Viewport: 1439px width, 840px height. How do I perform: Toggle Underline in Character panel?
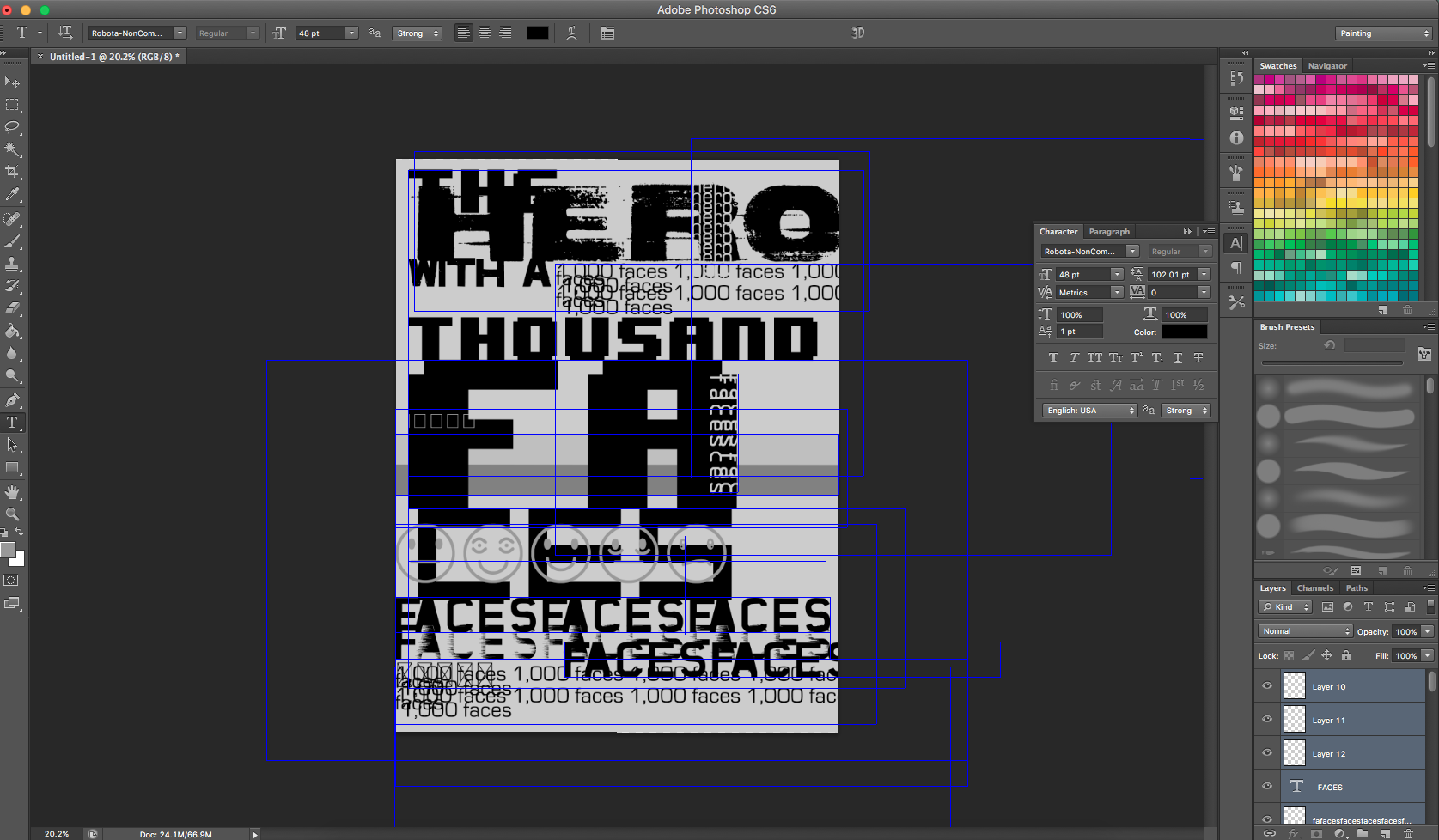(x=1178, y=357)
